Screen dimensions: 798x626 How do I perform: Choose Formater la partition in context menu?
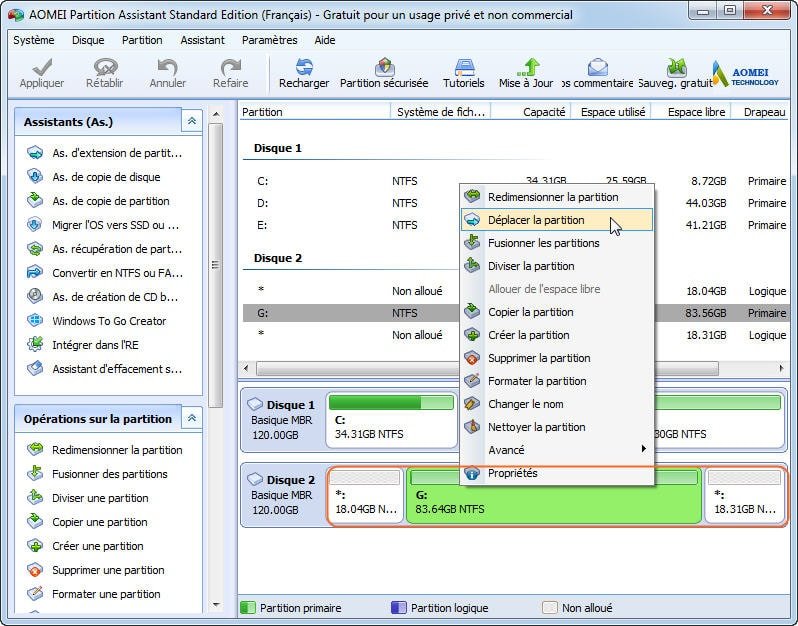coord(557,381)
